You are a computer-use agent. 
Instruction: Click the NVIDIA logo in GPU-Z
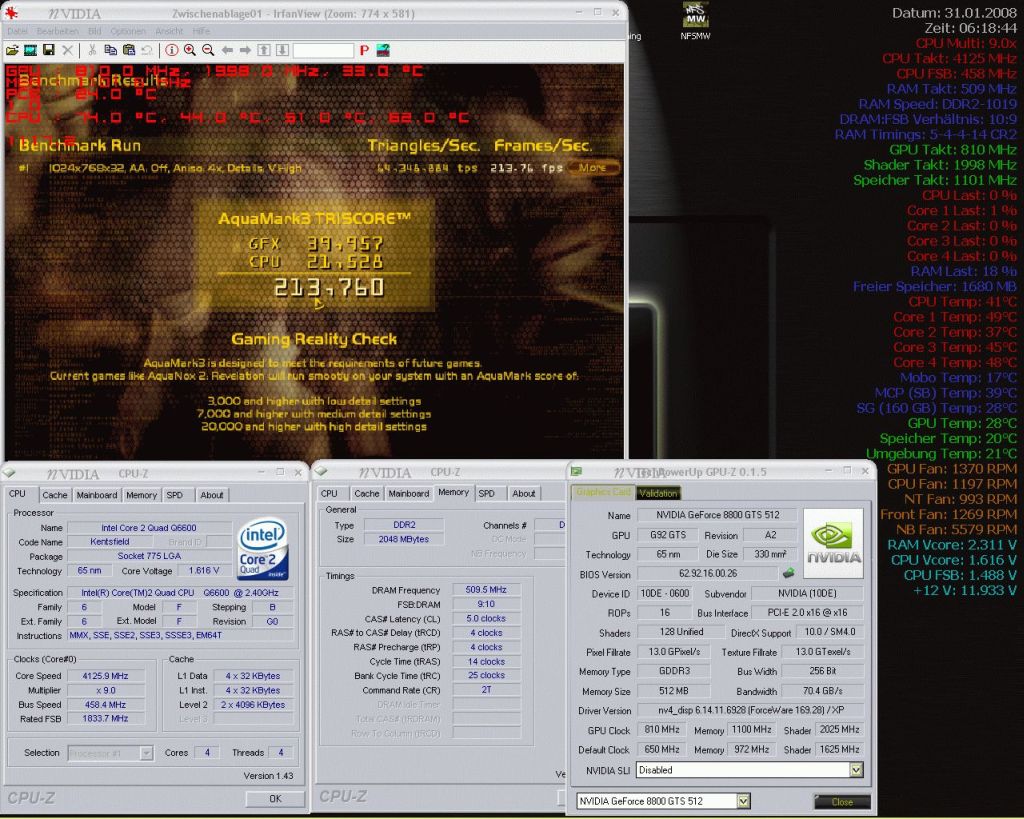[x=833, y=544]
